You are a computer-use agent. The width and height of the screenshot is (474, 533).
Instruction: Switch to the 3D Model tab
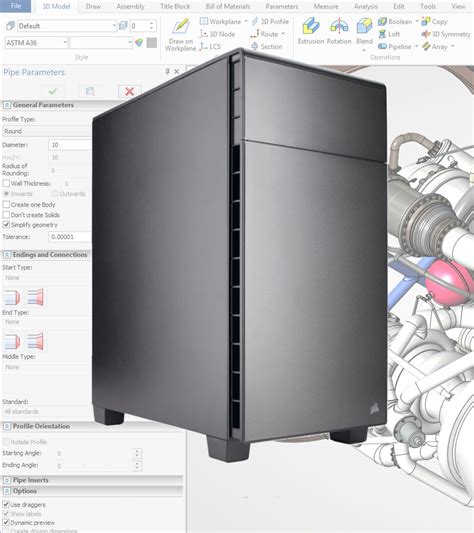coord(56,6)
